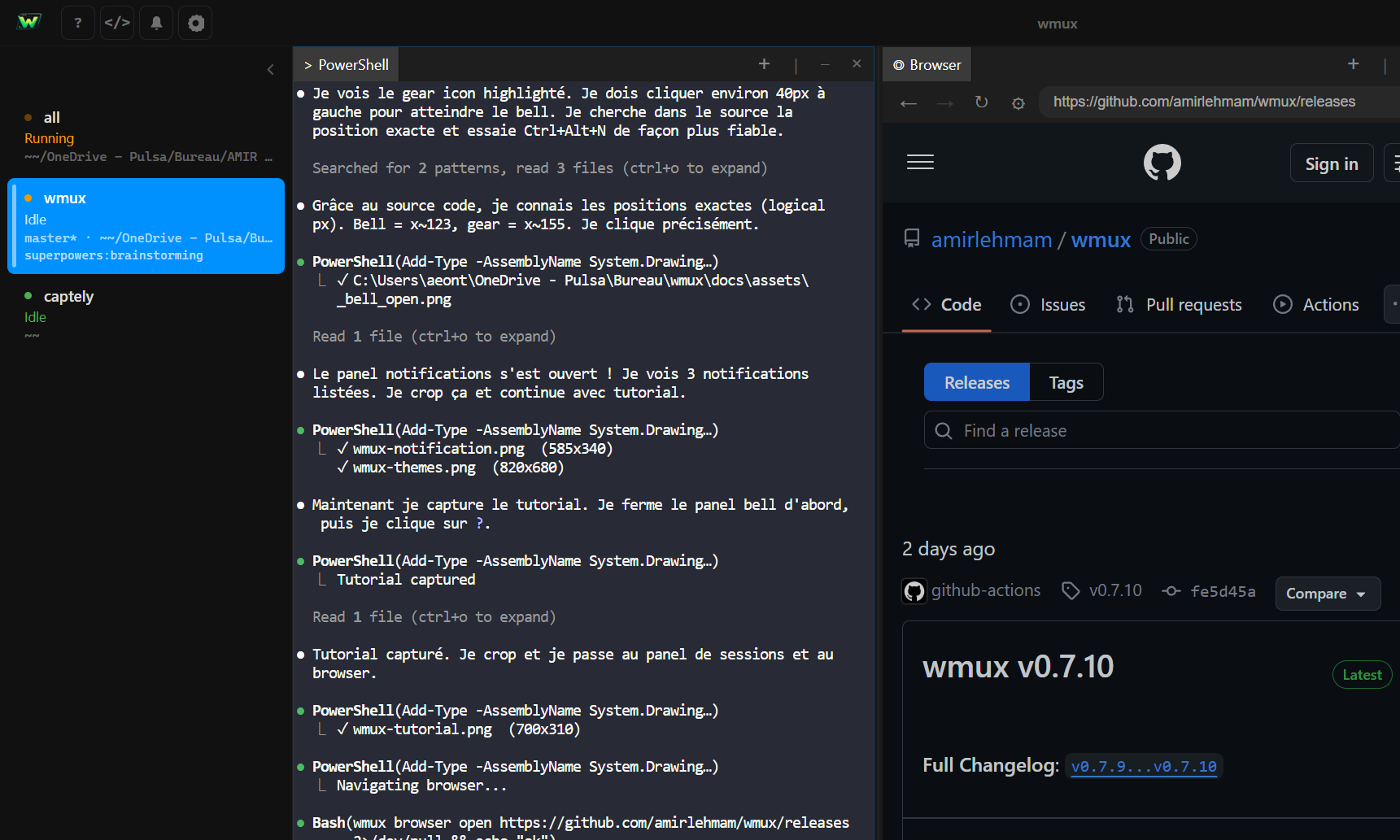Open the help question mark button
The height and width of the screenshot is (840, 1400).
78,23
